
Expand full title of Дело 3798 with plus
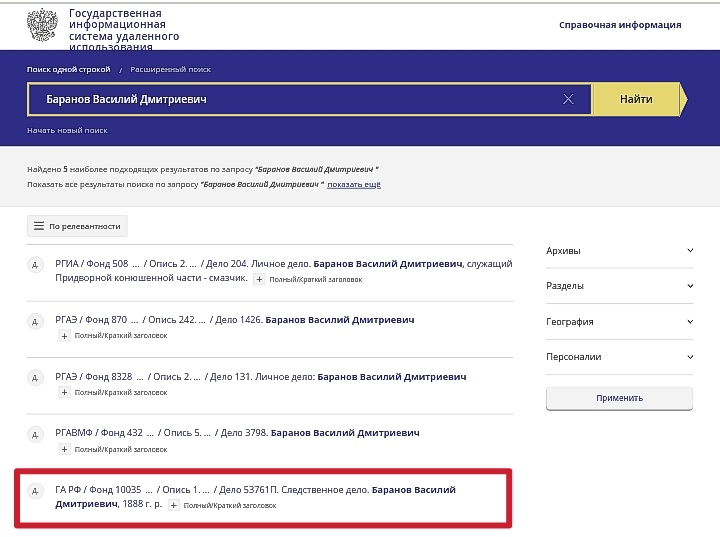tap(64, 449)
